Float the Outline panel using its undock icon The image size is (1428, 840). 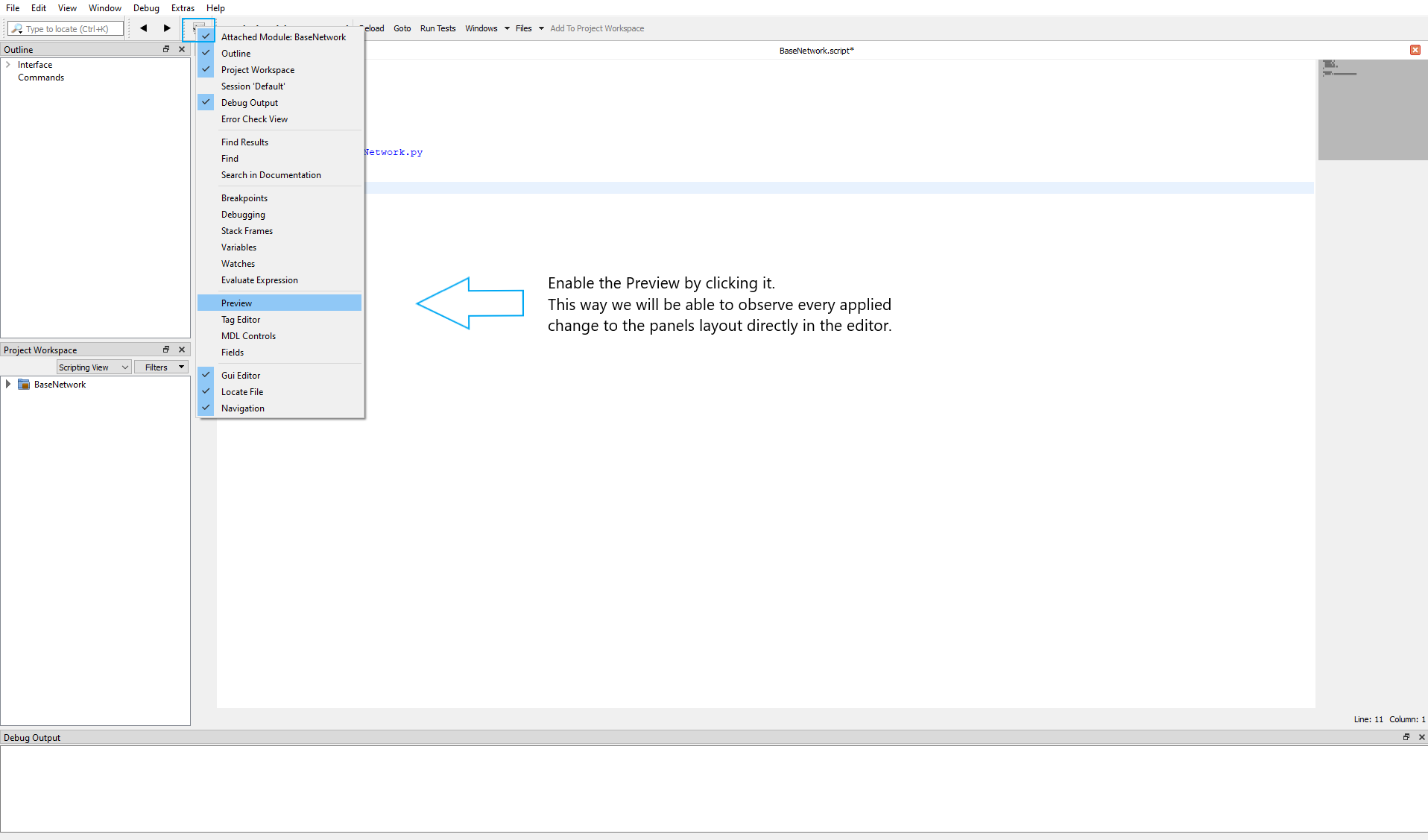[166, 49]
